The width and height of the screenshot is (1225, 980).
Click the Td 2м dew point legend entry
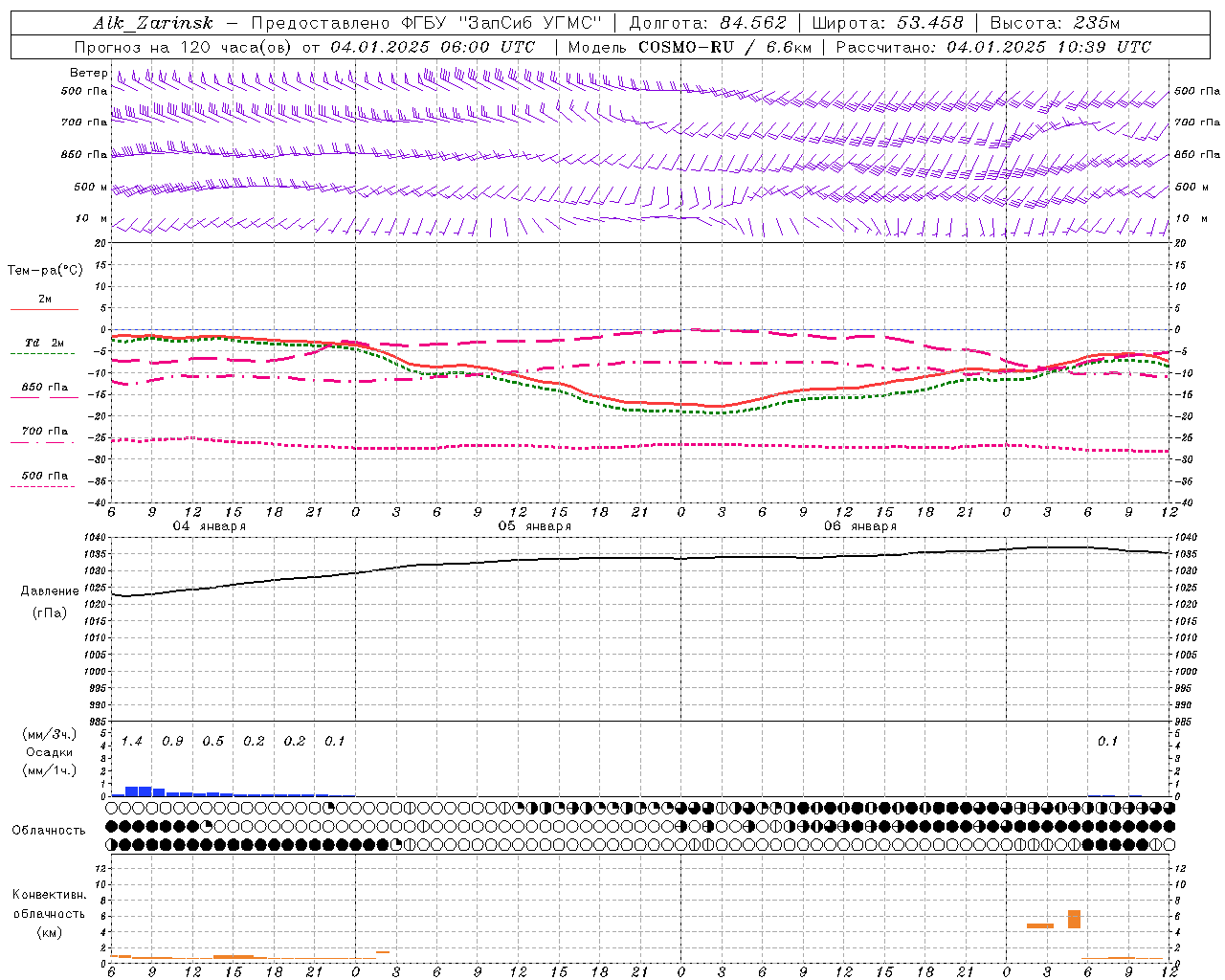click(44, 343)
